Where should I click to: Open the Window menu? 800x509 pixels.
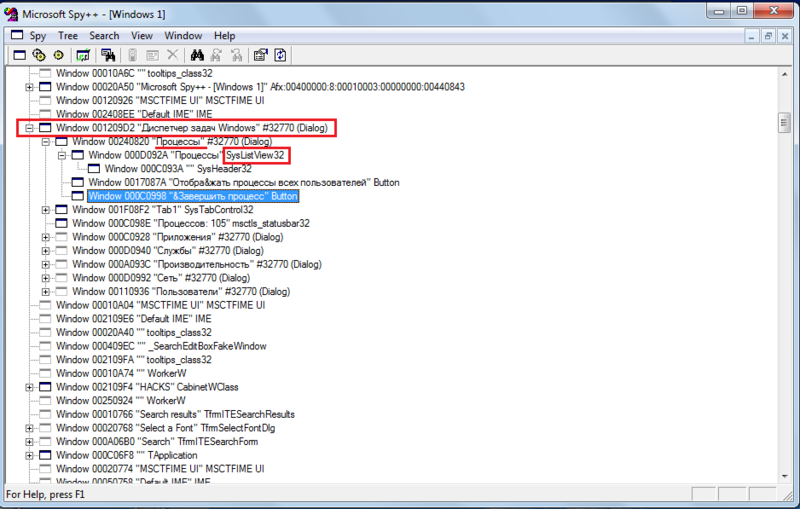pyautogui.click(x=183, y=36)
